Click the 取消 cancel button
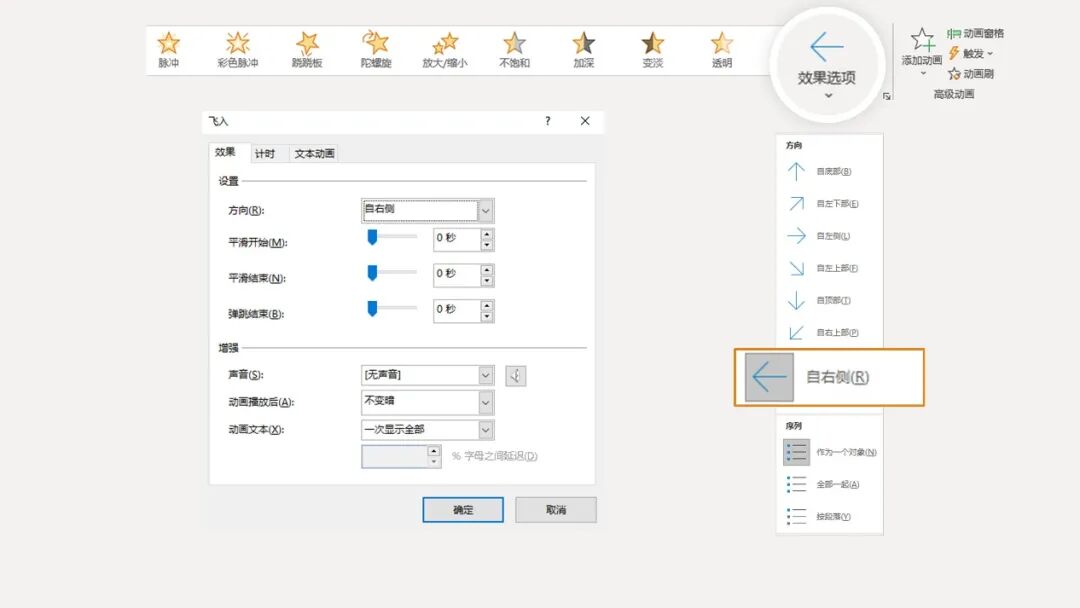This screenshot has height=608, width=1080. tap(556, 510)
